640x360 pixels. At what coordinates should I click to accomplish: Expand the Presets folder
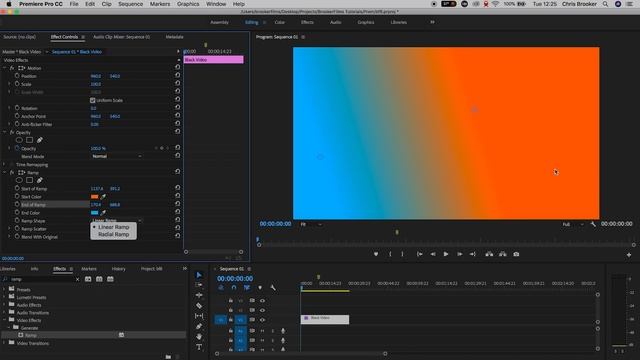[4, 289]
